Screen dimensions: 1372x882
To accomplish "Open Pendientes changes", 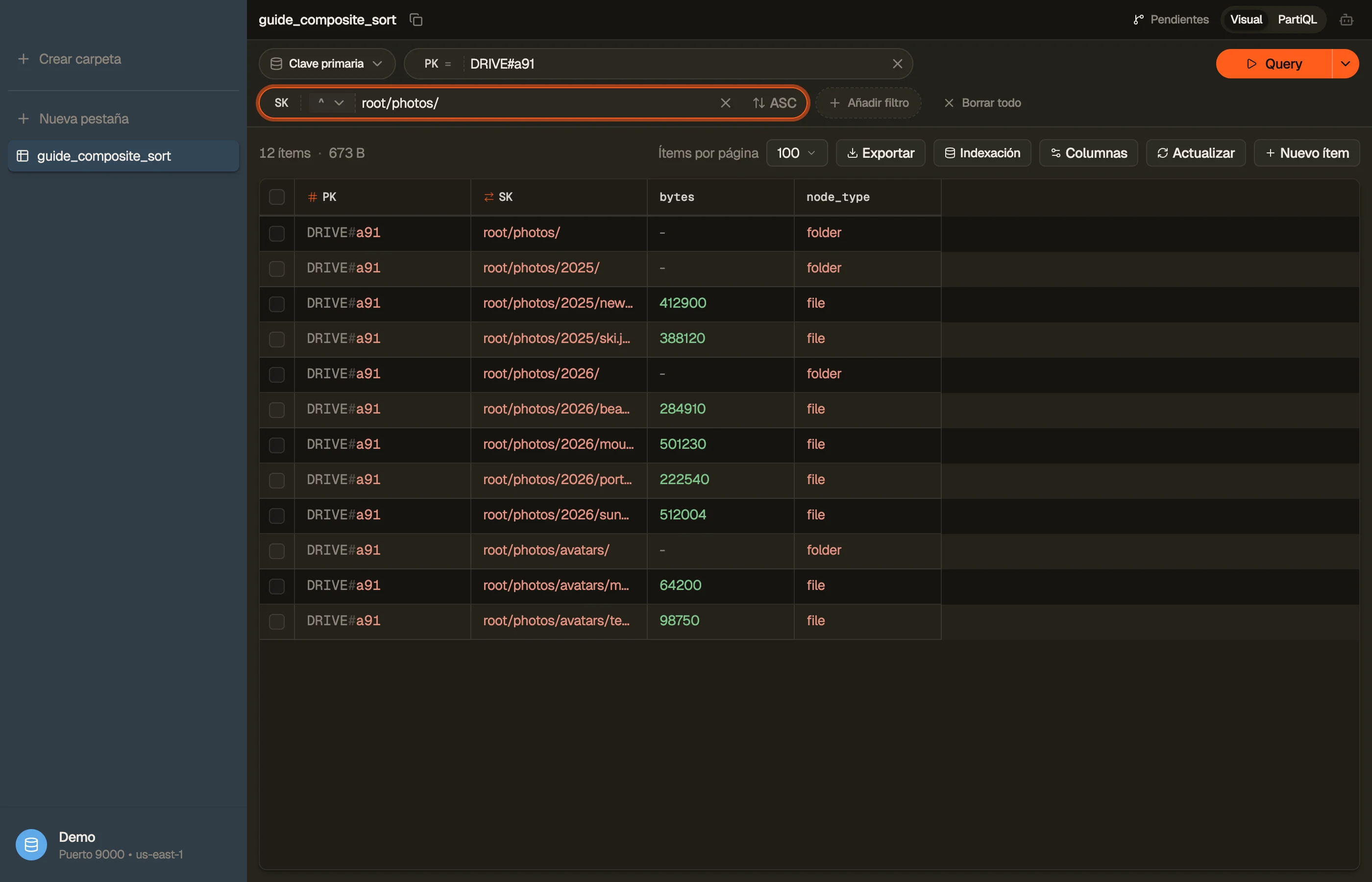I will point(1171,20).
